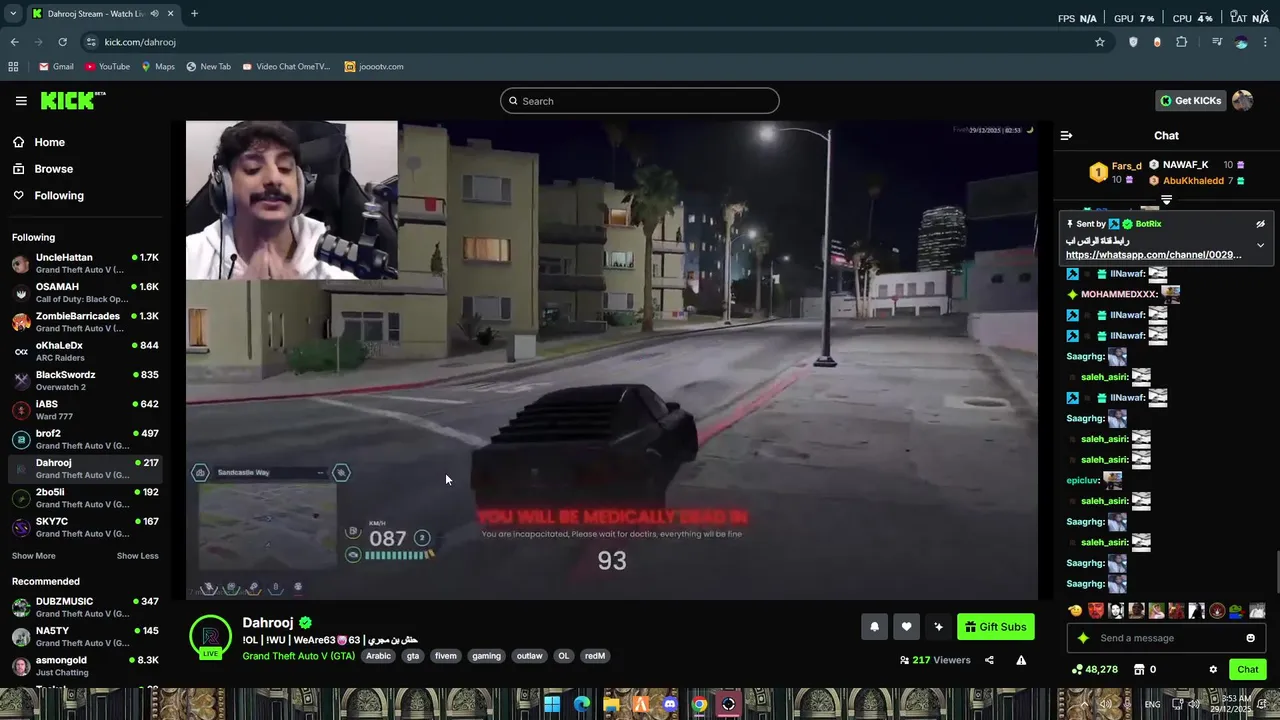Collapse the chat panel with arrow icon
The width and height of the screenshot is (1280, 720).
(1066, 135)
